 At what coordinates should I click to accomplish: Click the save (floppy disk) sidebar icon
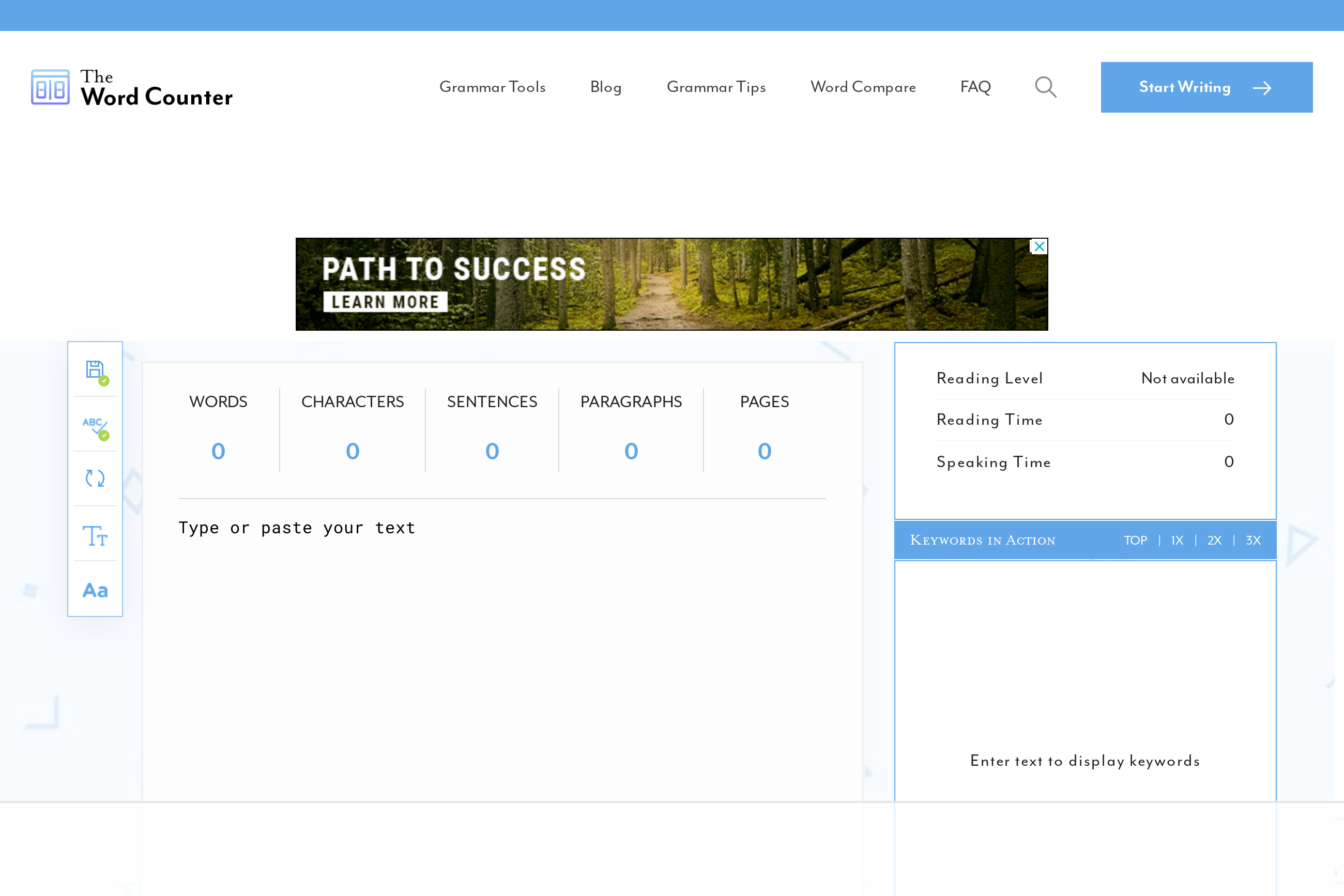click(95, 370)
